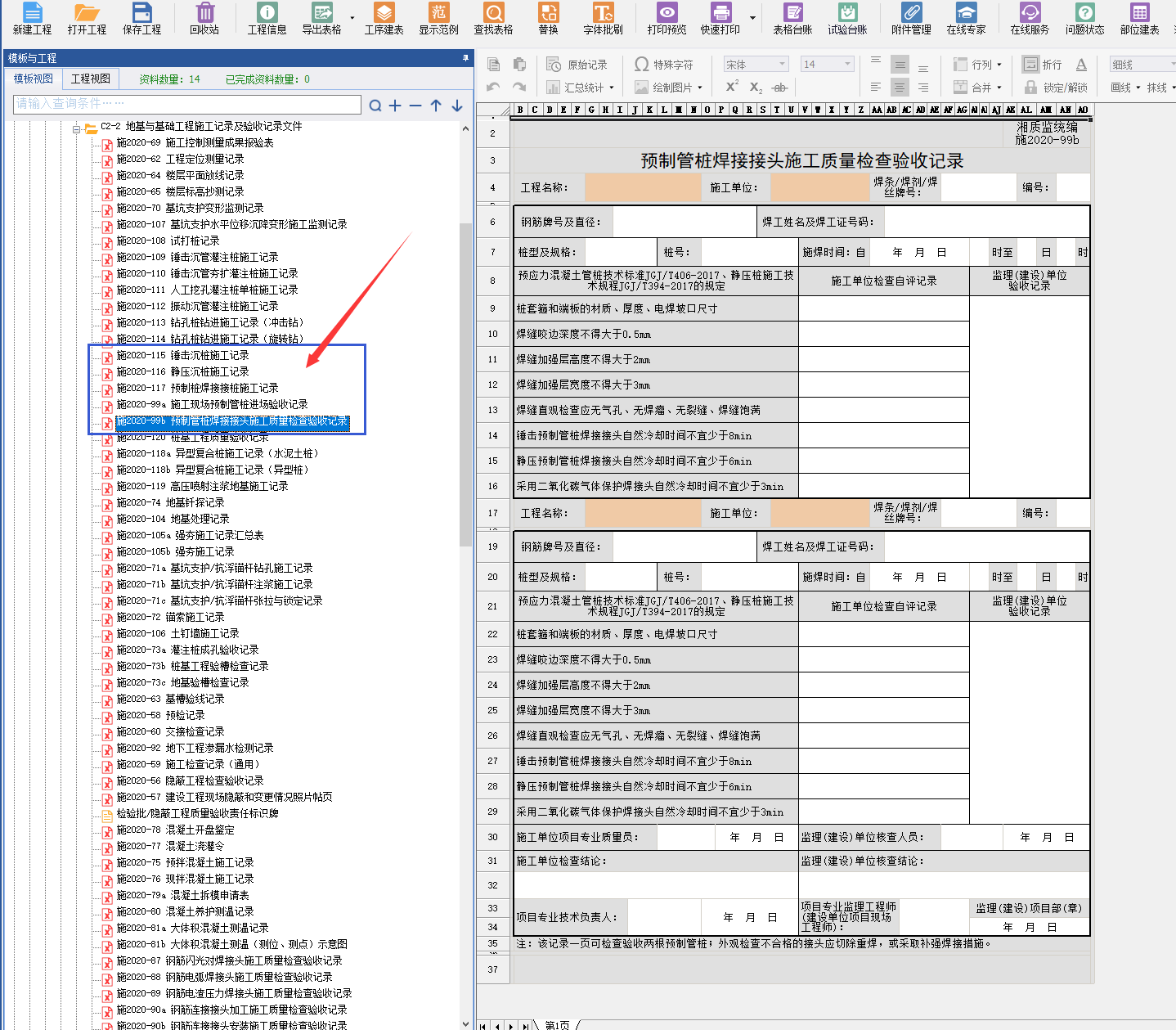Click the undo arrow icon
Screen dimensions: 1176x1030
[x=493, y=87]
